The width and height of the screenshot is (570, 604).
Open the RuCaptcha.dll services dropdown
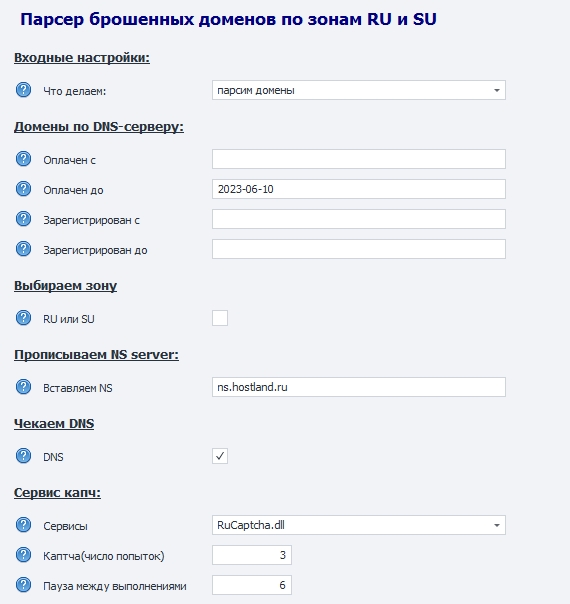pyautogui.click(x=359, y=525)
